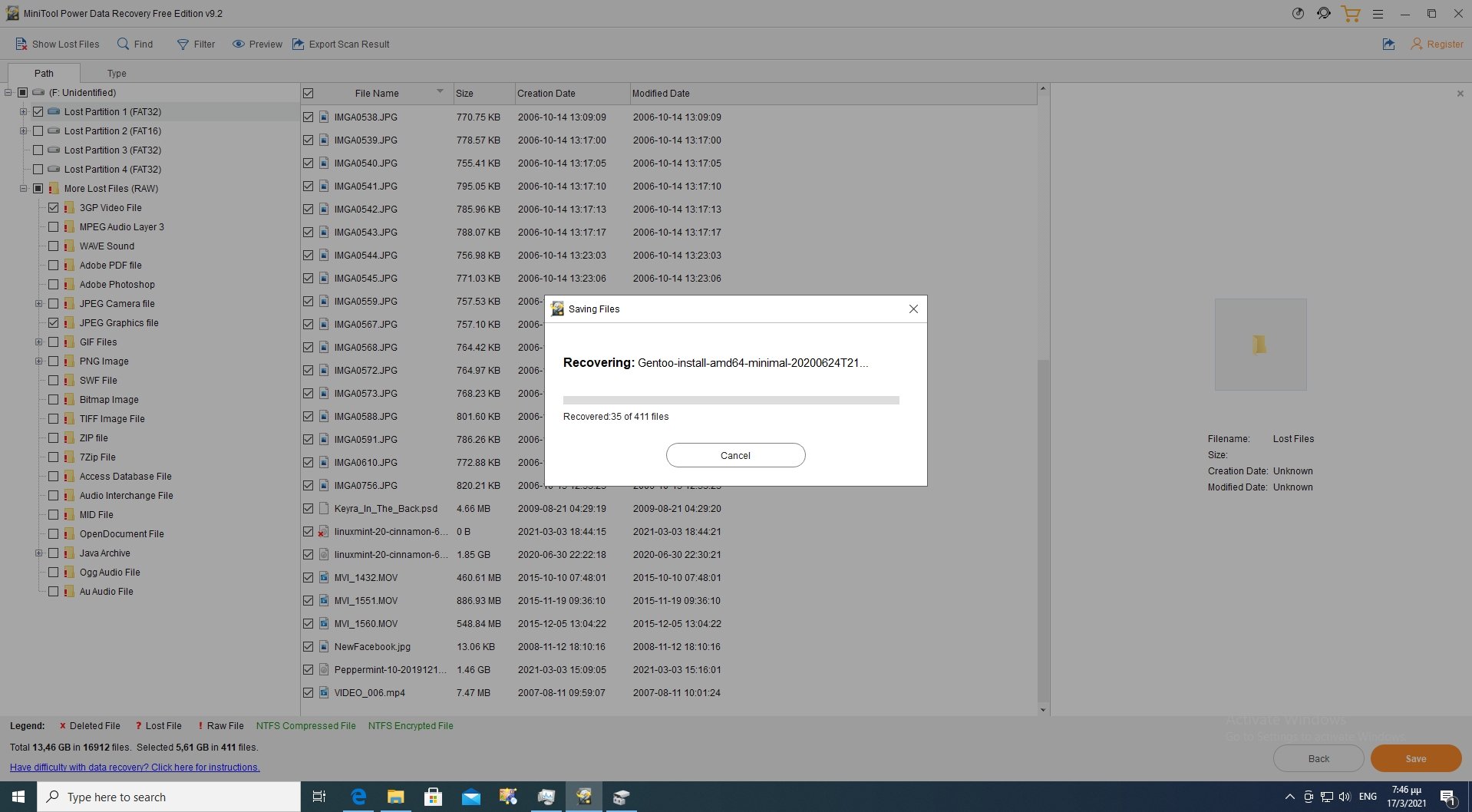Open Show Lost Files from the toolbar
1472x812 pixels.
(58, 44)
